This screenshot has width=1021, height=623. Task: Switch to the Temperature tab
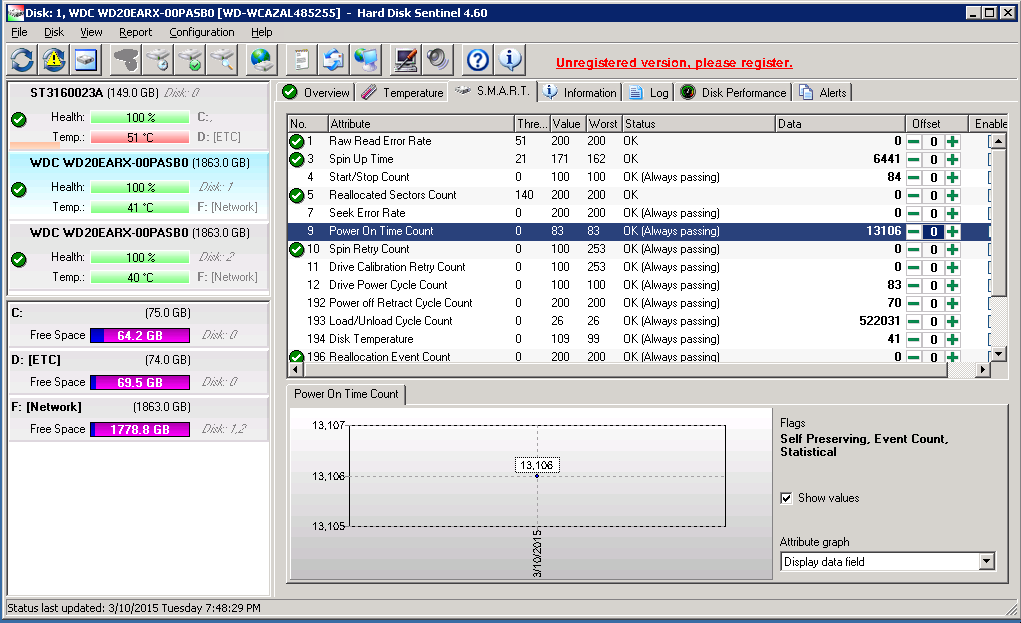[403, 92]
